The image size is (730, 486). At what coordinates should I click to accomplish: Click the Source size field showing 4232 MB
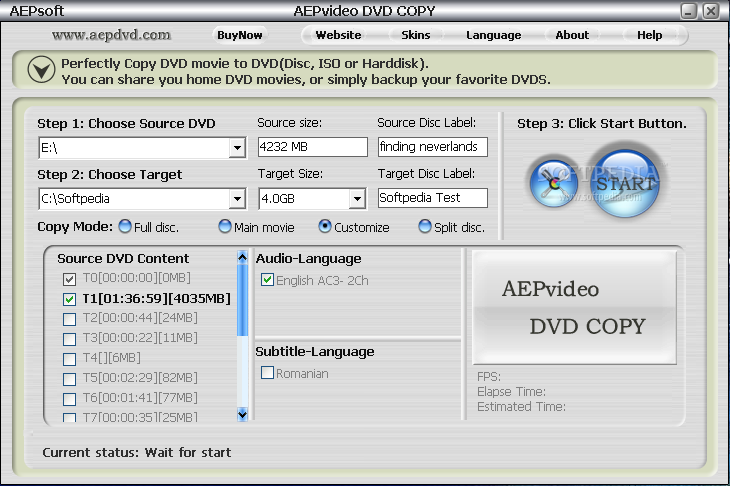pyautogui.click(x=313, y=147)
